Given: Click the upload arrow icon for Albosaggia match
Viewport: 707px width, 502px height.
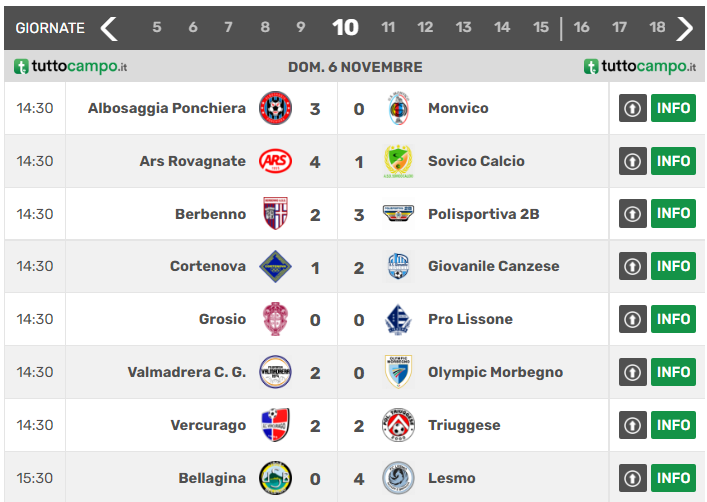Looking at the screenshot, I should [633, 108].
